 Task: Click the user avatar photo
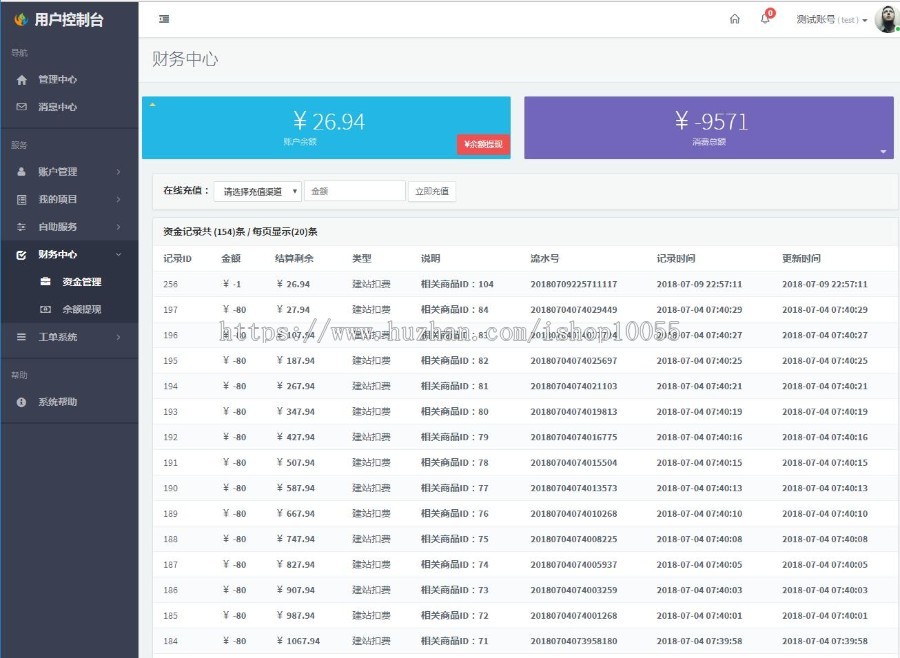click(886, 19)
